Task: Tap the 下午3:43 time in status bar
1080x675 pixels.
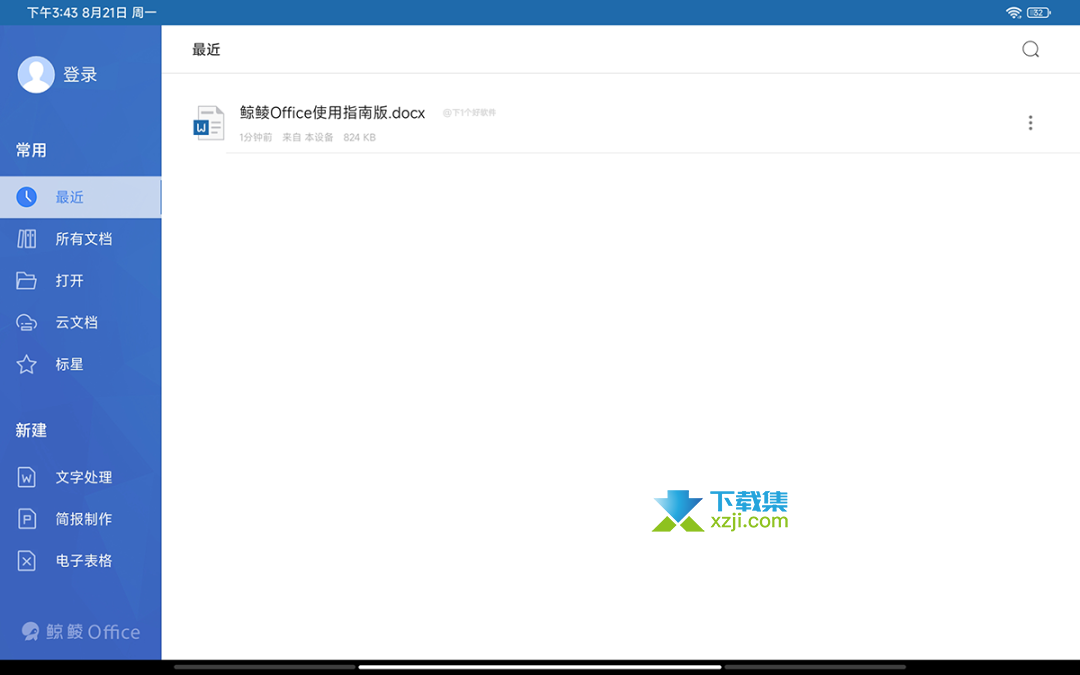Action: [x=52, y=12]
